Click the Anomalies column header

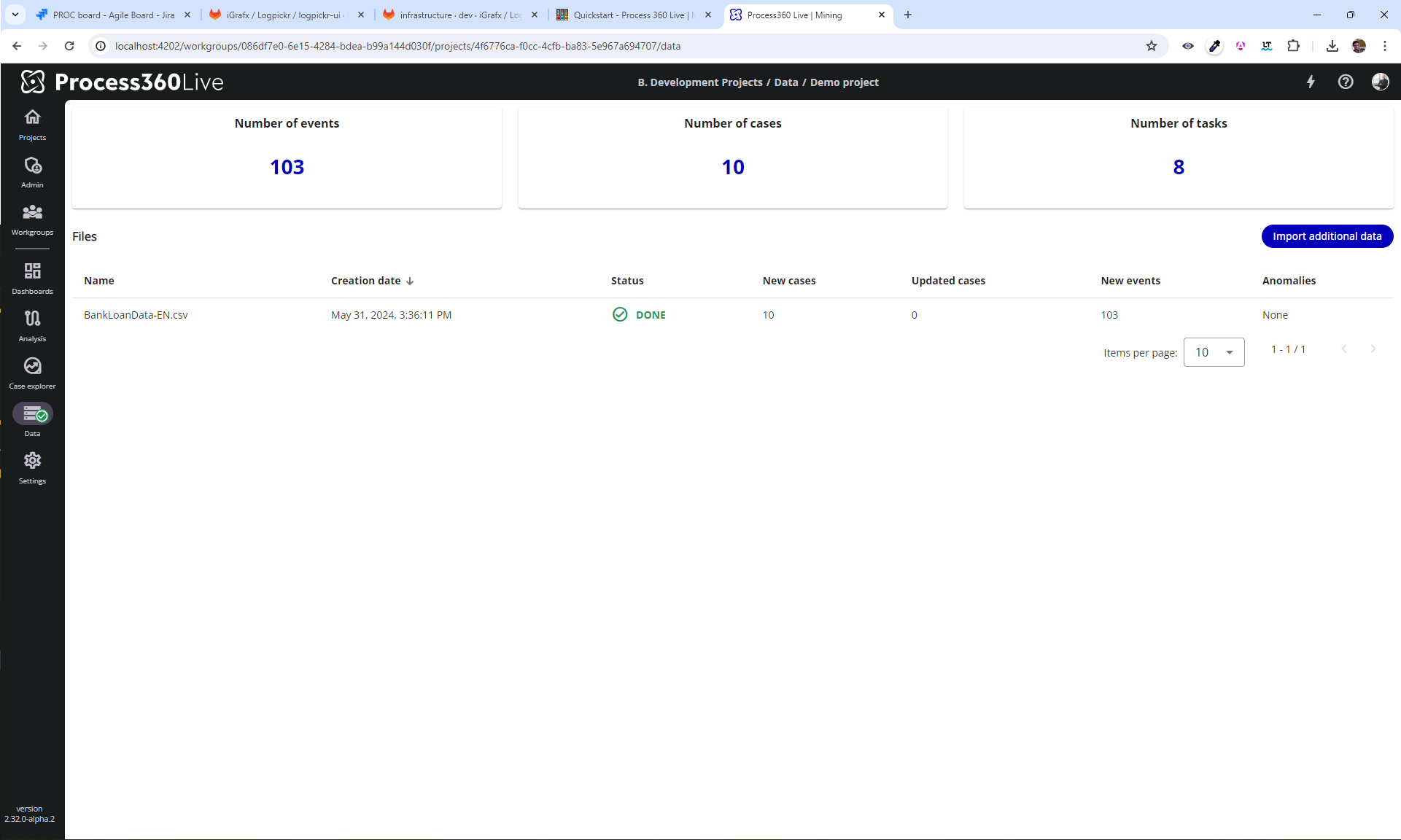point(1289,281)
